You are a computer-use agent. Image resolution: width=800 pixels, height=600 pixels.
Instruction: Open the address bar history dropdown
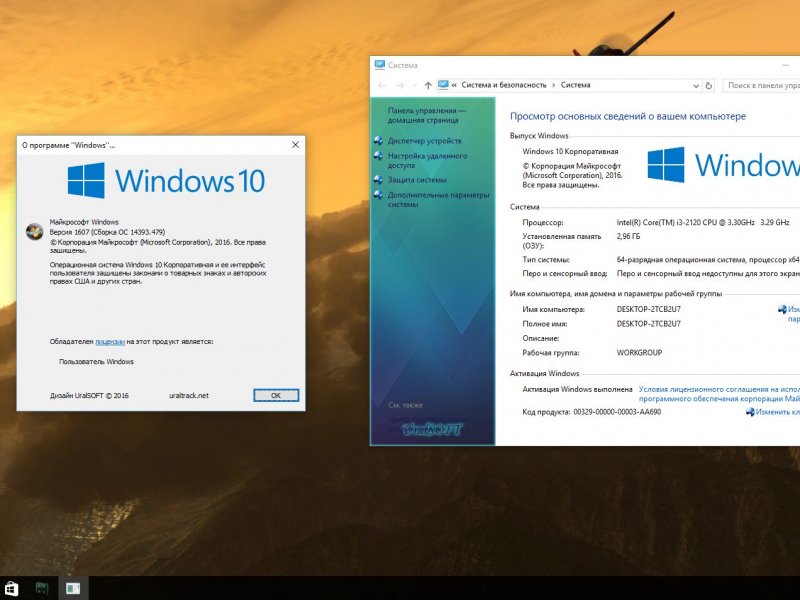pyautogui.click(x=695, y=86)
